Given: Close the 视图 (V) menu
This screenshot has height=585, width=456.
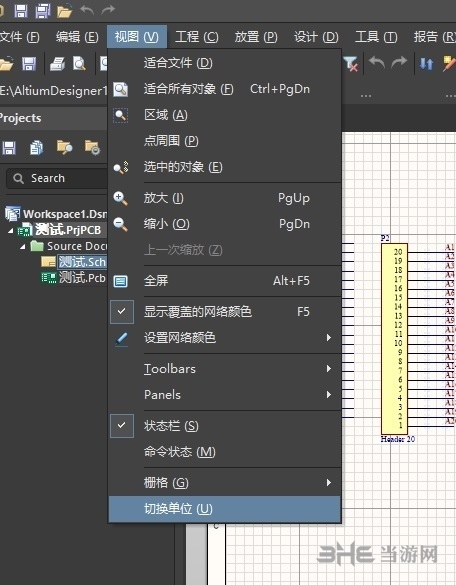Looking at the screenshot, I should tap(137, 37).
